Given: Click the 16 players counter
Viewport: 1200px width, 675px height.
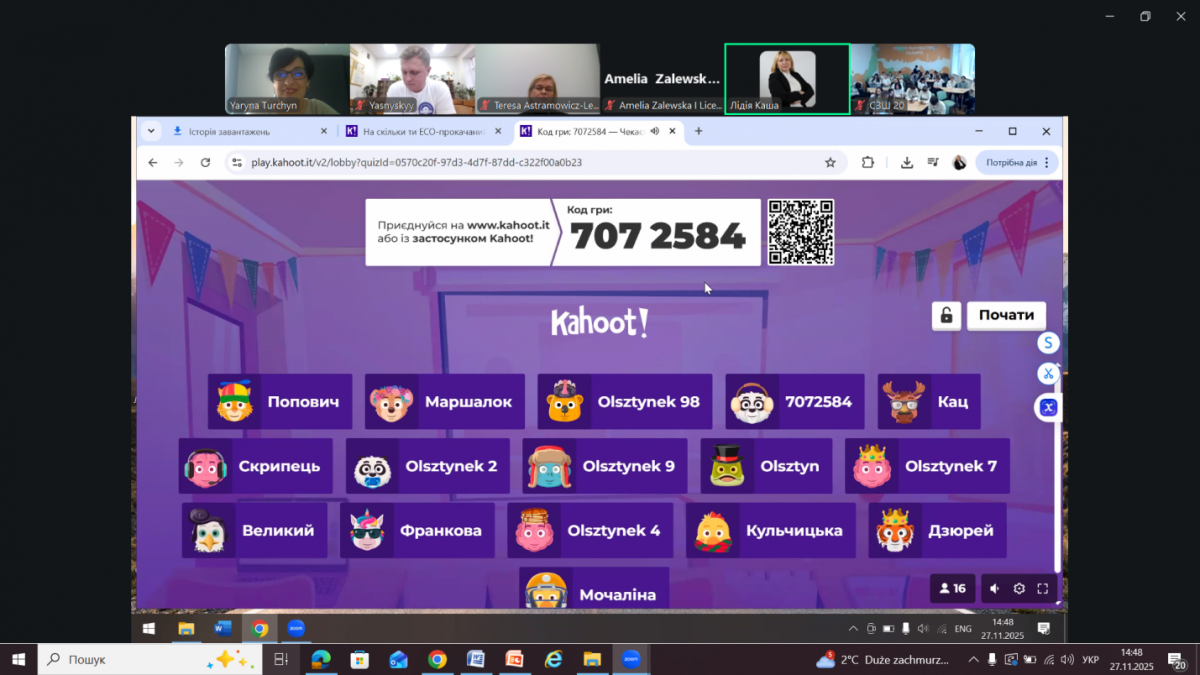Looking at the screenshot, I should pyautogui.click(x=951, y=589).
